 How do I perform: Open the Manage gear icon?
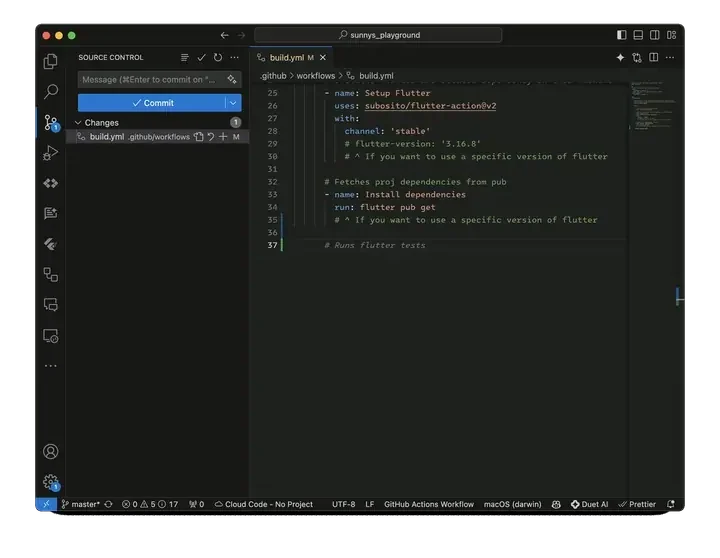[x=51, y=482]
